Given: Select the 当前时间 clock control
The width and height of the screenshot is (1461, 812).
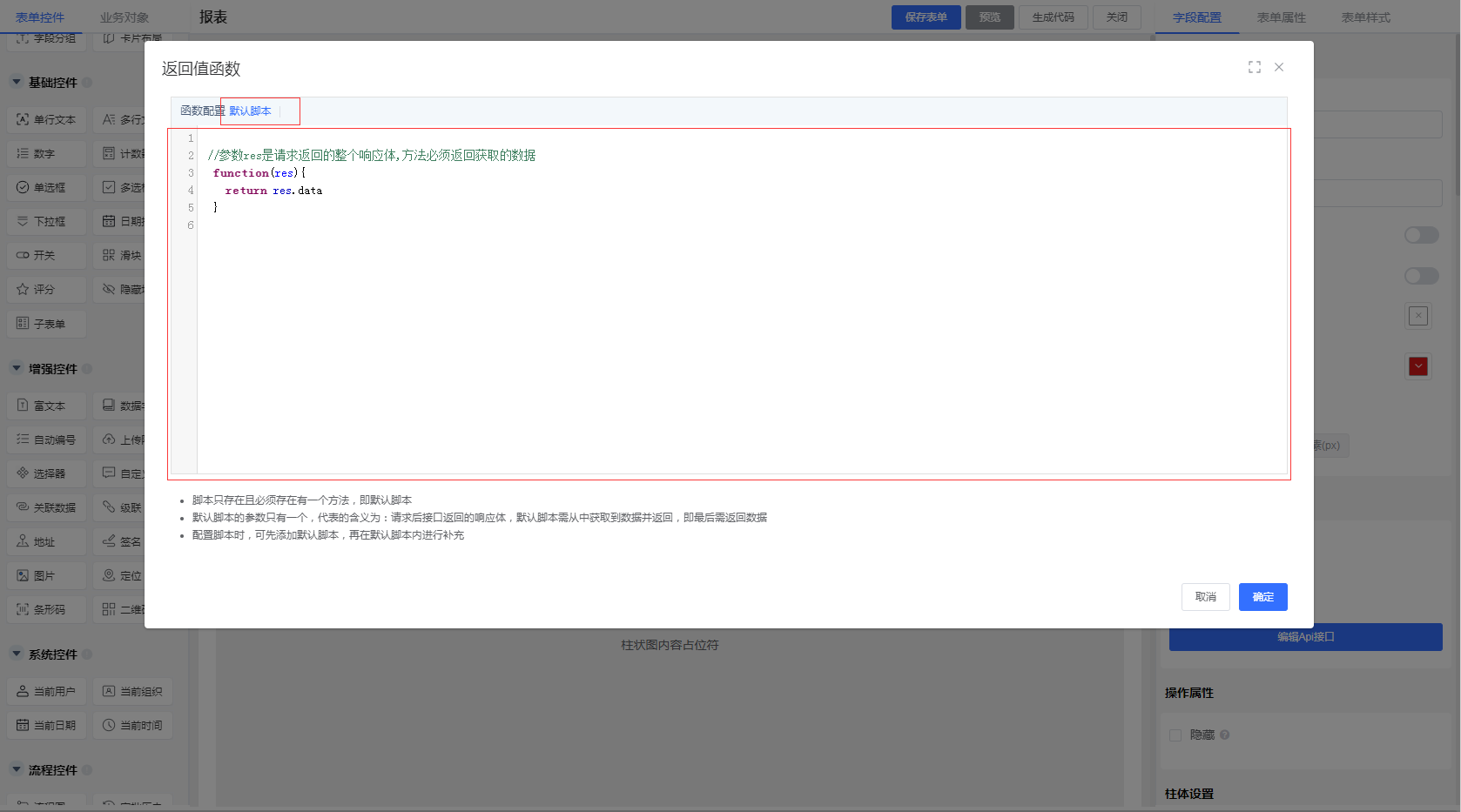Looking at the screenshot, I should coord(132,725).
